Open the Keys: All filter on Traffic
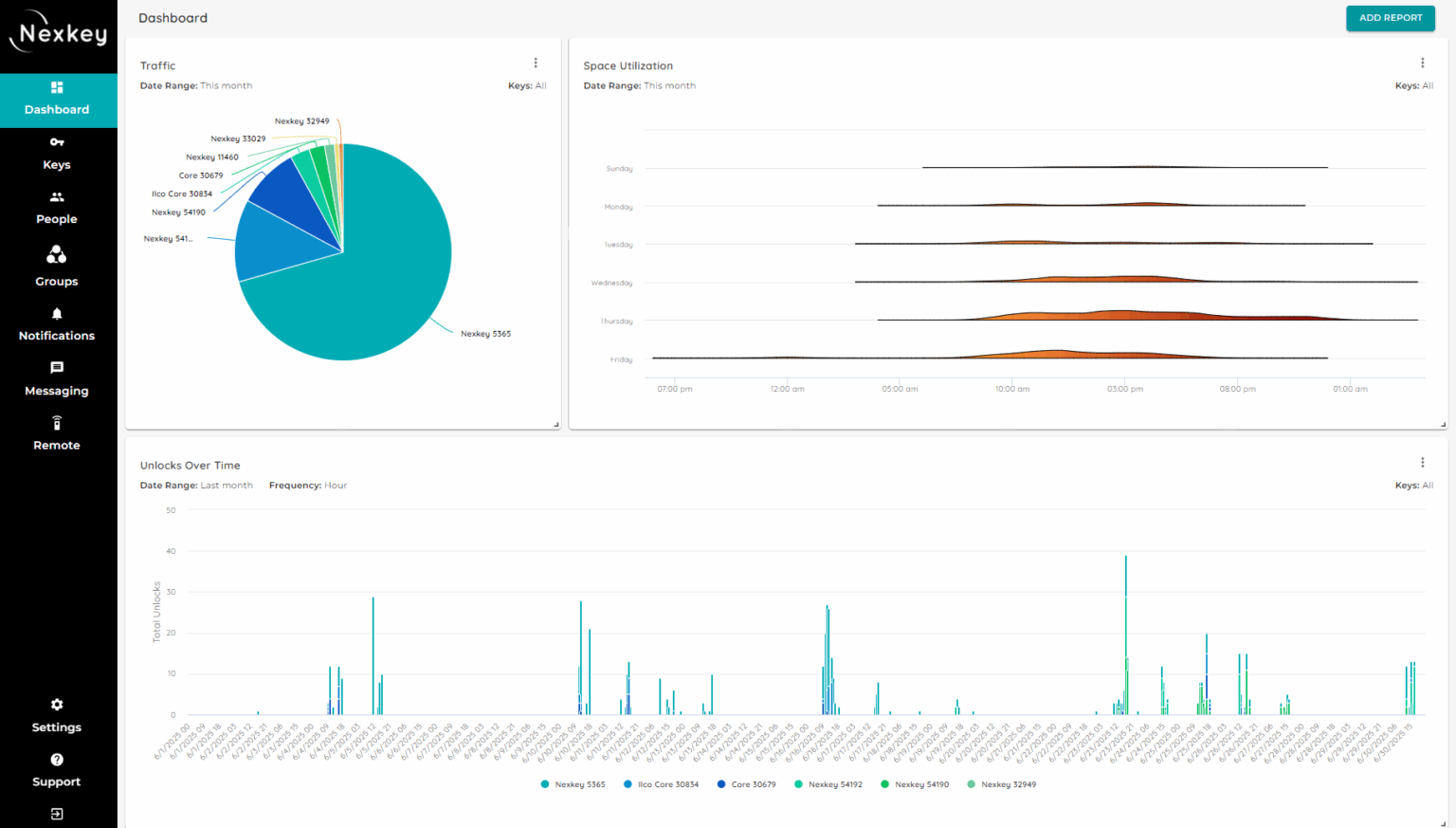The height and width of the screenshot is (828, 1456). point(527,85)
